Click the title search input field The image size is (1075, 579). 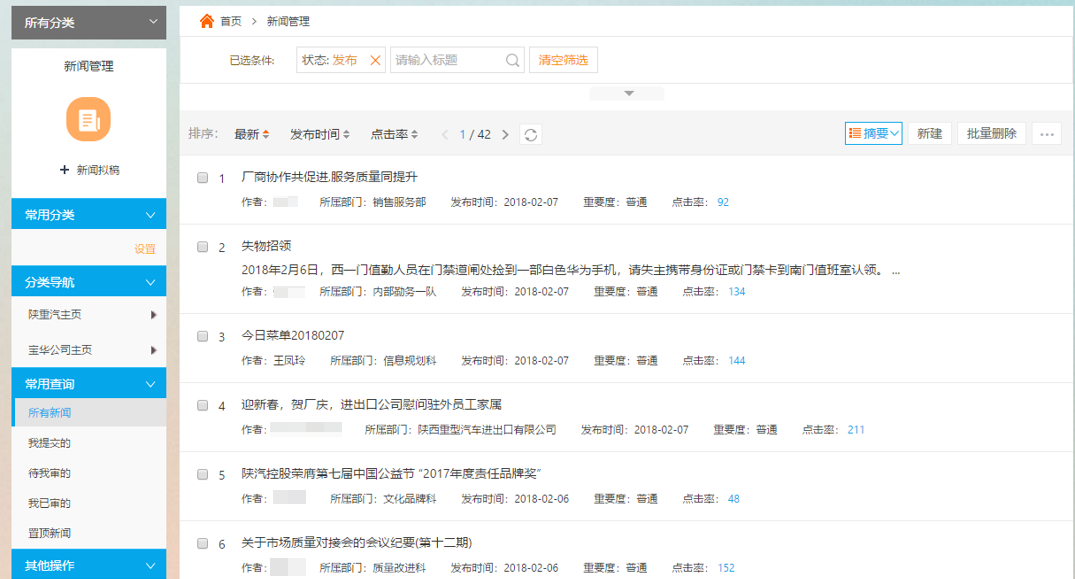447,60
